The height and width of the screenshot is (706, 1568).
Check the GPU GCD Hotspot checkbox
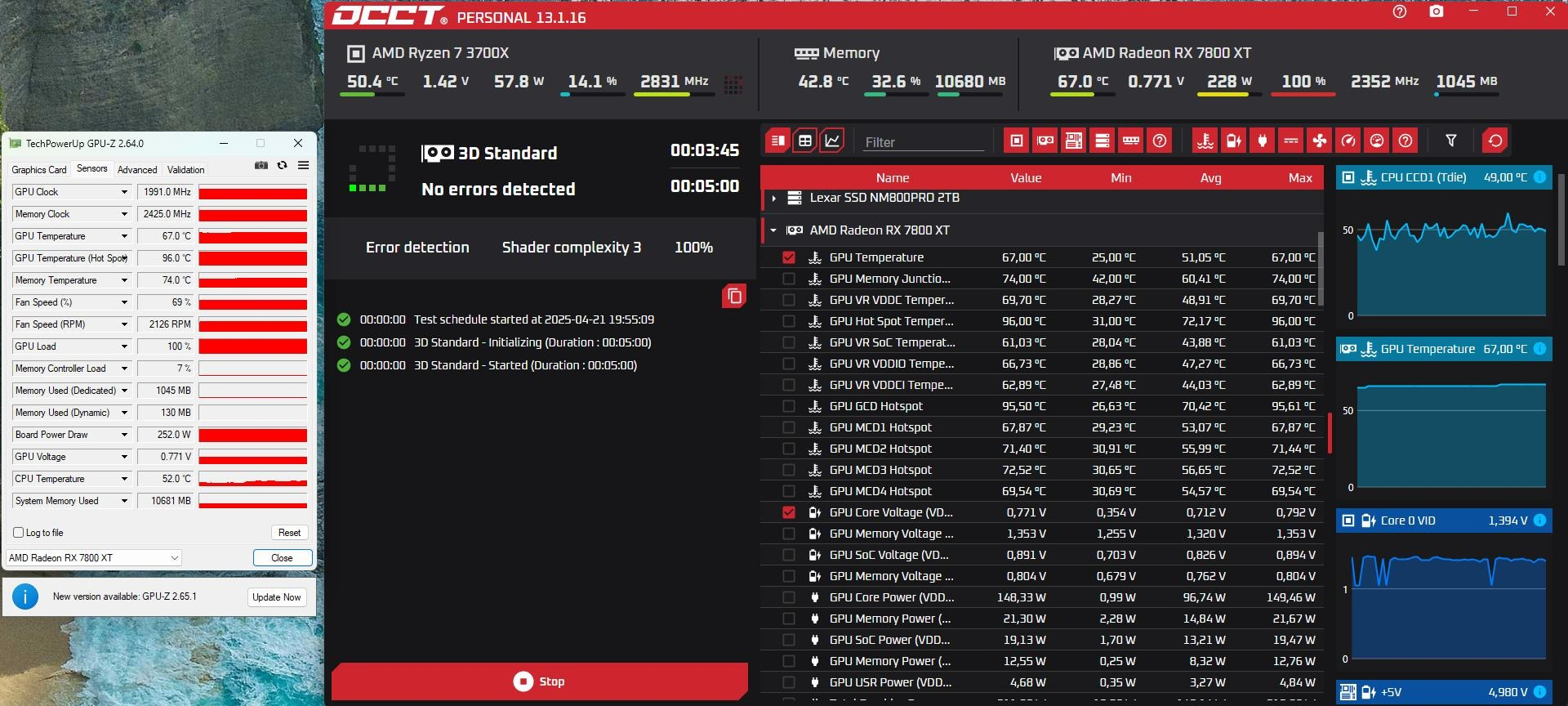pos(788,406)
